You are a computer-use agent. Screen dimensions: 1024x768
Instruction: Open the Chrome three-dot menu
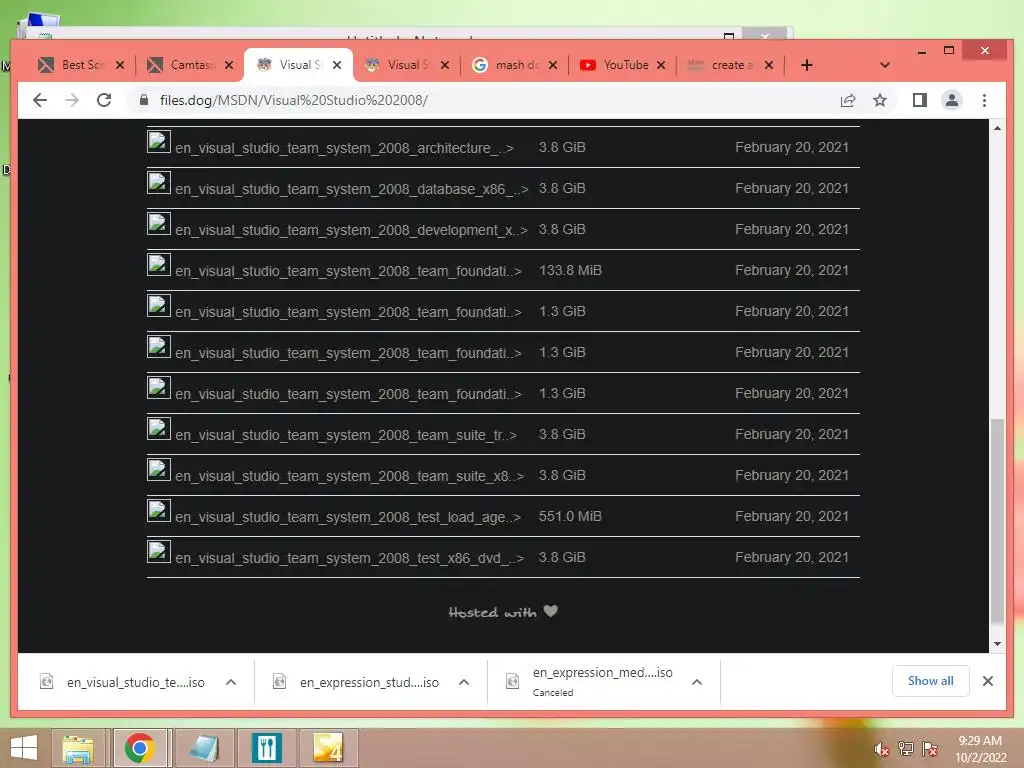pyautogui.click(x=984, y=100)
